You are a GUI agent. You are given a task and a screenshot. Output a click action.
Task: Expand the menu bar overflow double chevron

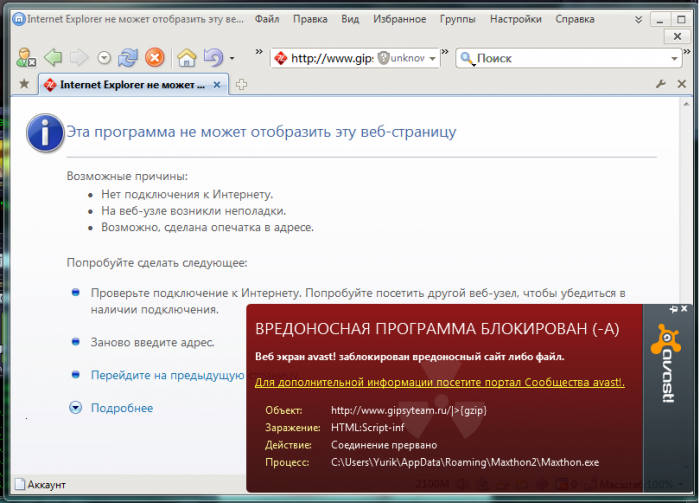(639, 20)
